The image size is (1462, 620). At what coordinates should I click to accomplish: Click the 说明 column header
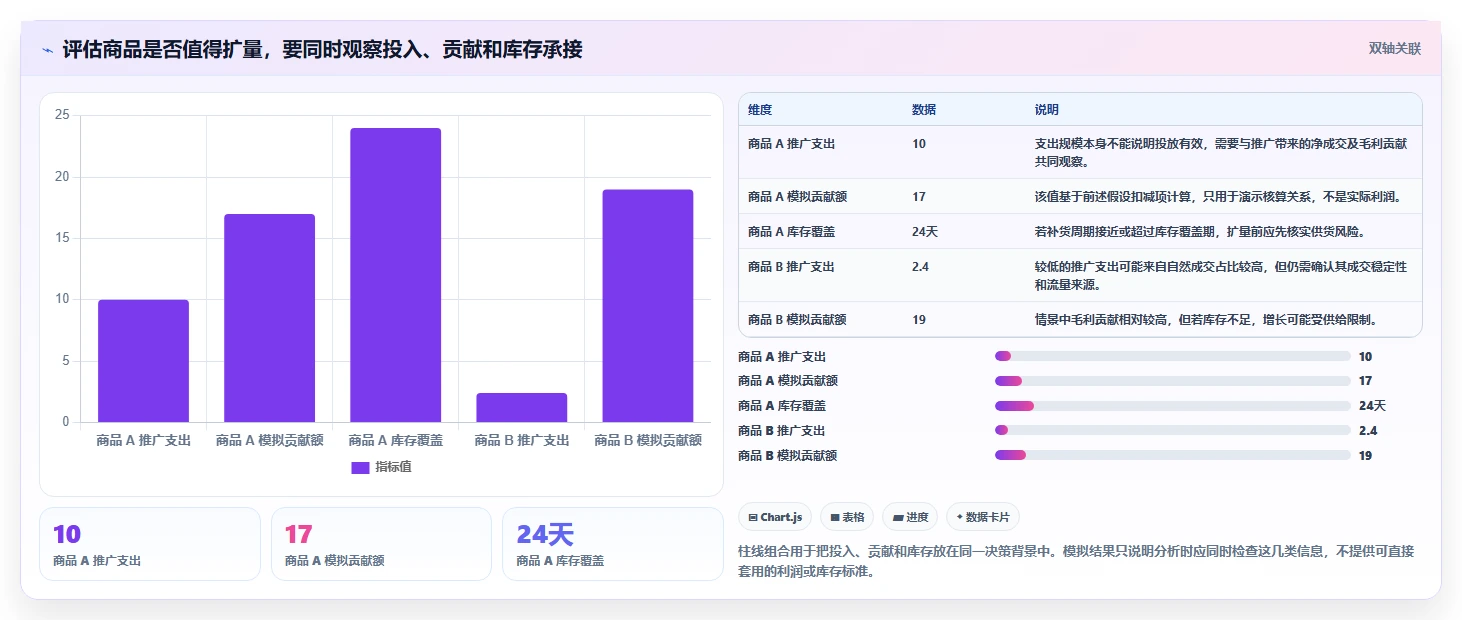[x=1047, y=109]
